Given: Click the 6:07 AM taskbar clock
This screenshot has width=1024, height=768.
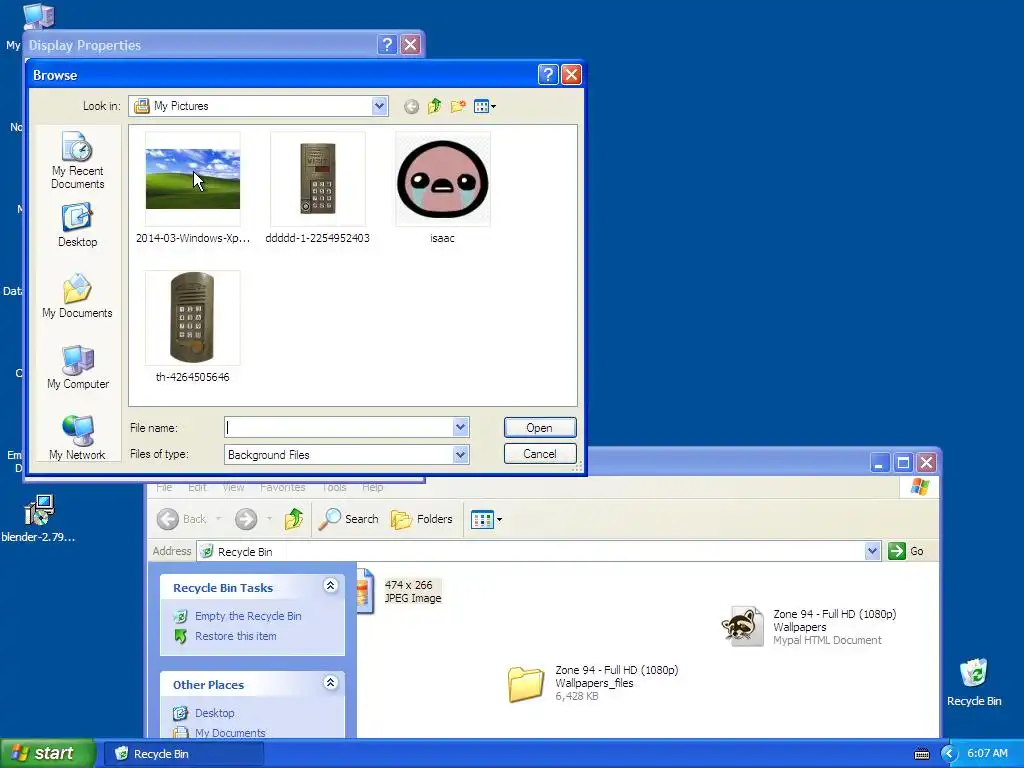Looking at the screenshot, I should [x=987, y=753].
